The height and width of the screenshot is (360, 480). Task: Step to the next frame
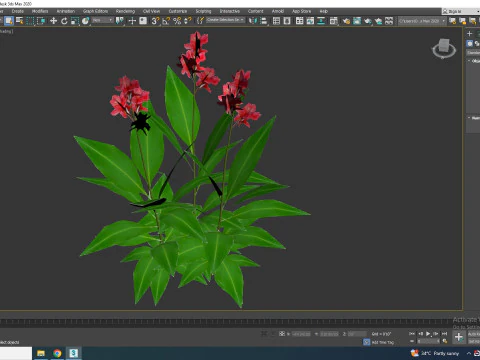click(x=436, y=333)
